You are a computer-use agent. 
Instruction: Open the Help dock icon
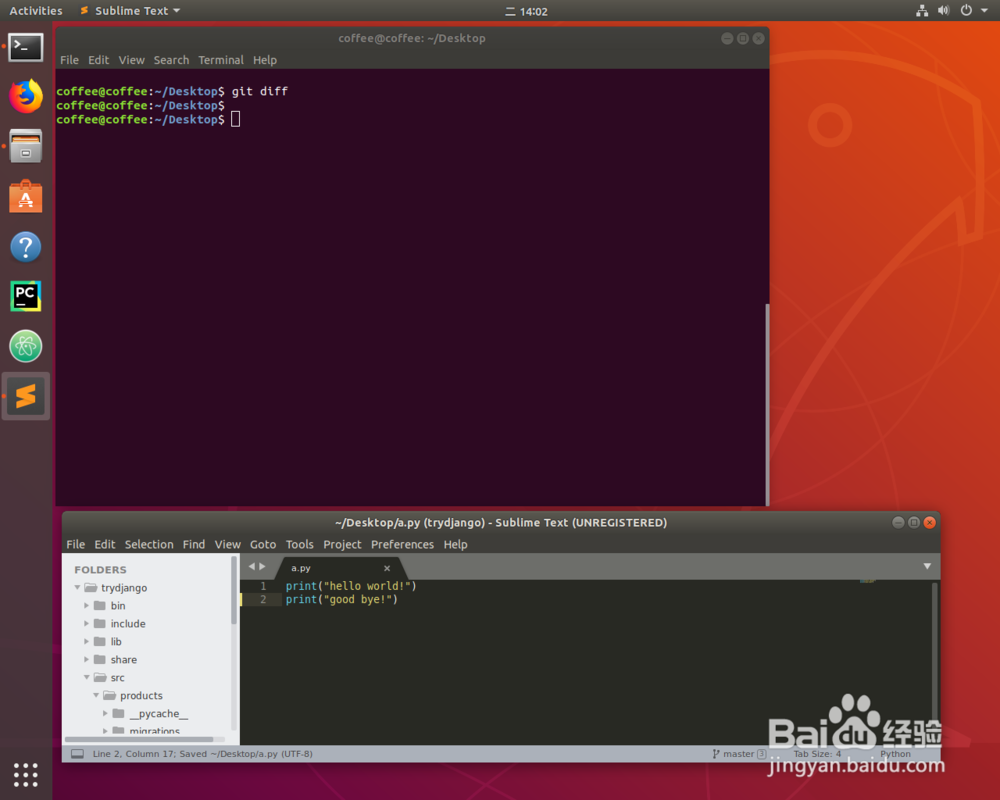pos(26,247)
